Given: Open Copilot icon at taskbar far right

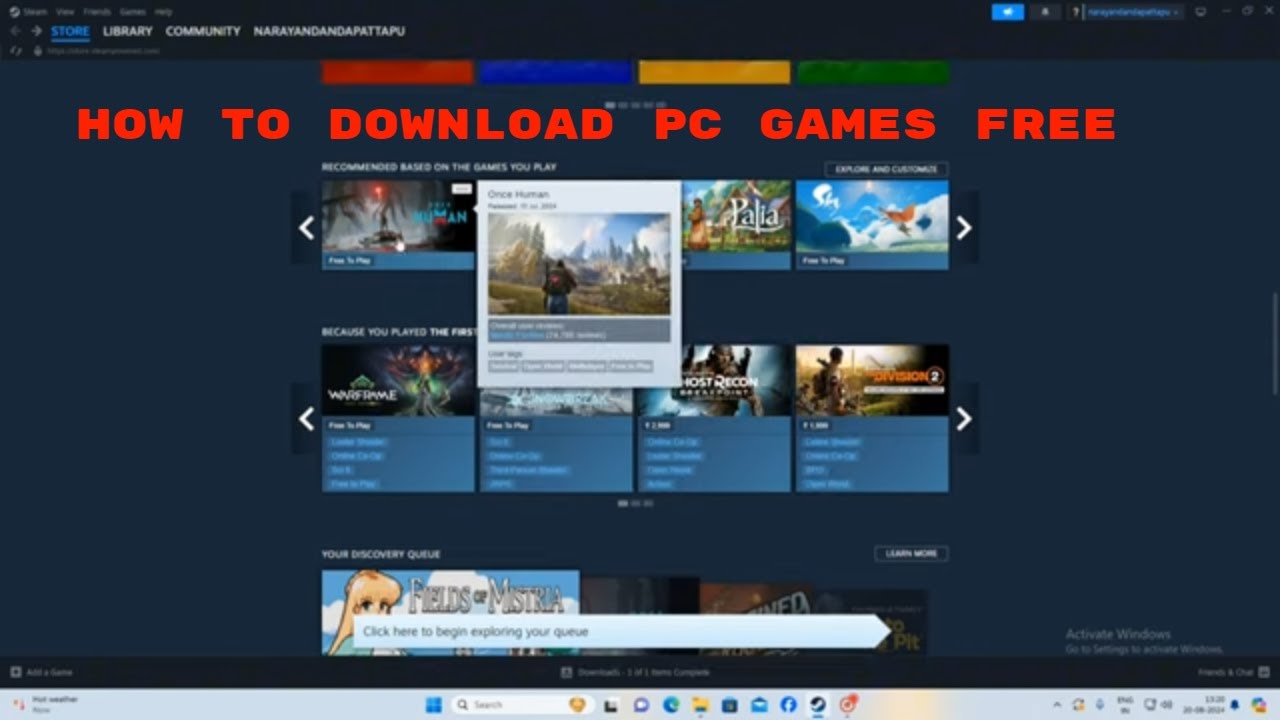Looking at the screenshot, I should click(x=1258, y=705).
